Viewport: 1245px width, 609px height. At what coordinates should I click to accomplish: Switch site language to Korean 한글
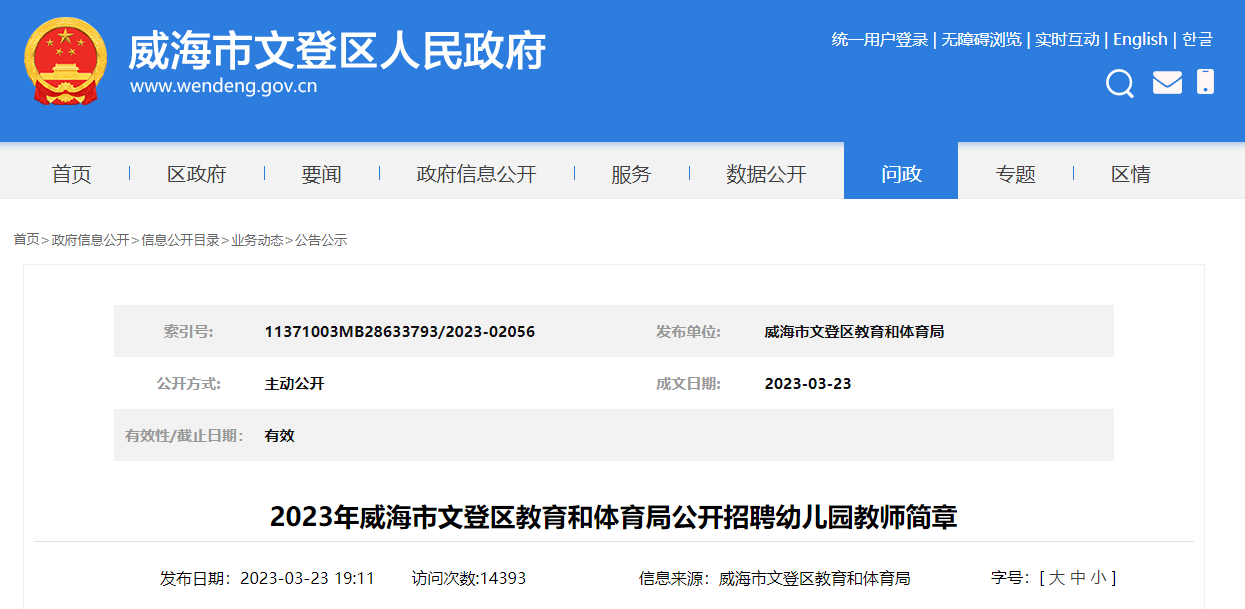[1197, 40]
